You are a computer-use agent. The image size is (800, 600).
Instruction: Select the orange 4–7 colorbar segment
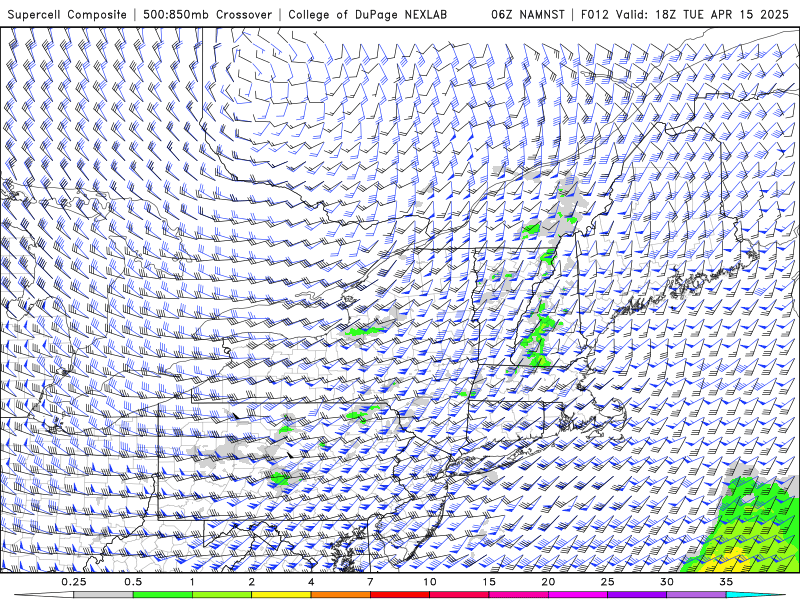(340, 595)
